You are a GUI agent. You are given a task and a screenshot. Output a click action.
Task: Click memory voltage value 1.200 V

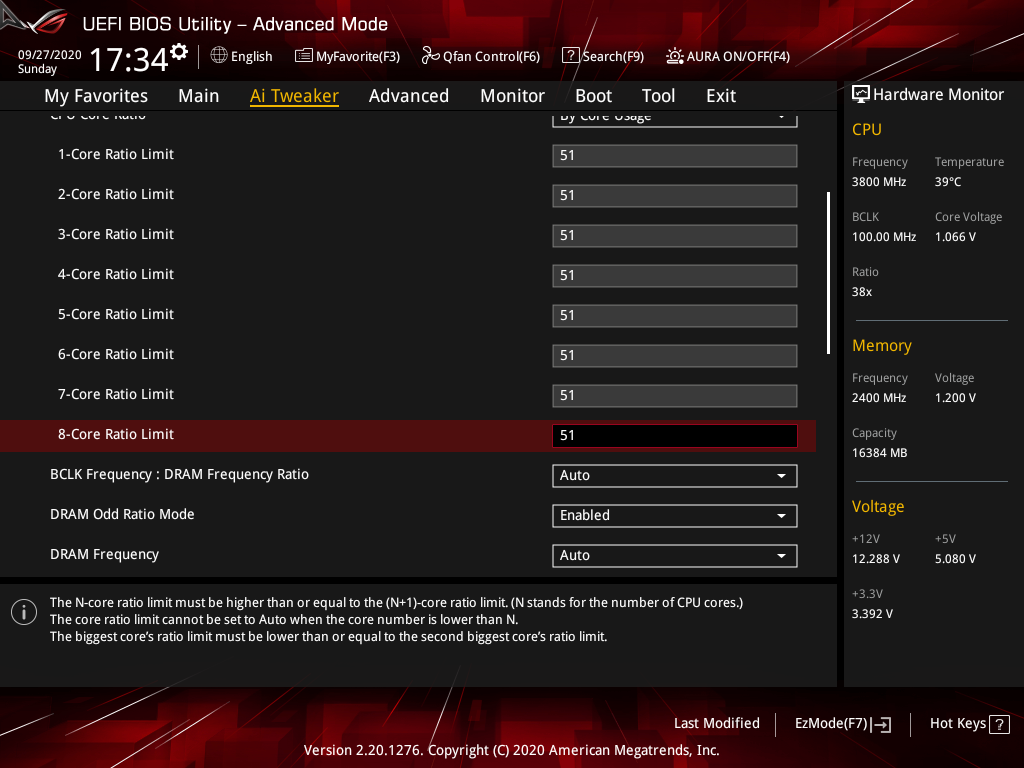click(x=955, y=398)
